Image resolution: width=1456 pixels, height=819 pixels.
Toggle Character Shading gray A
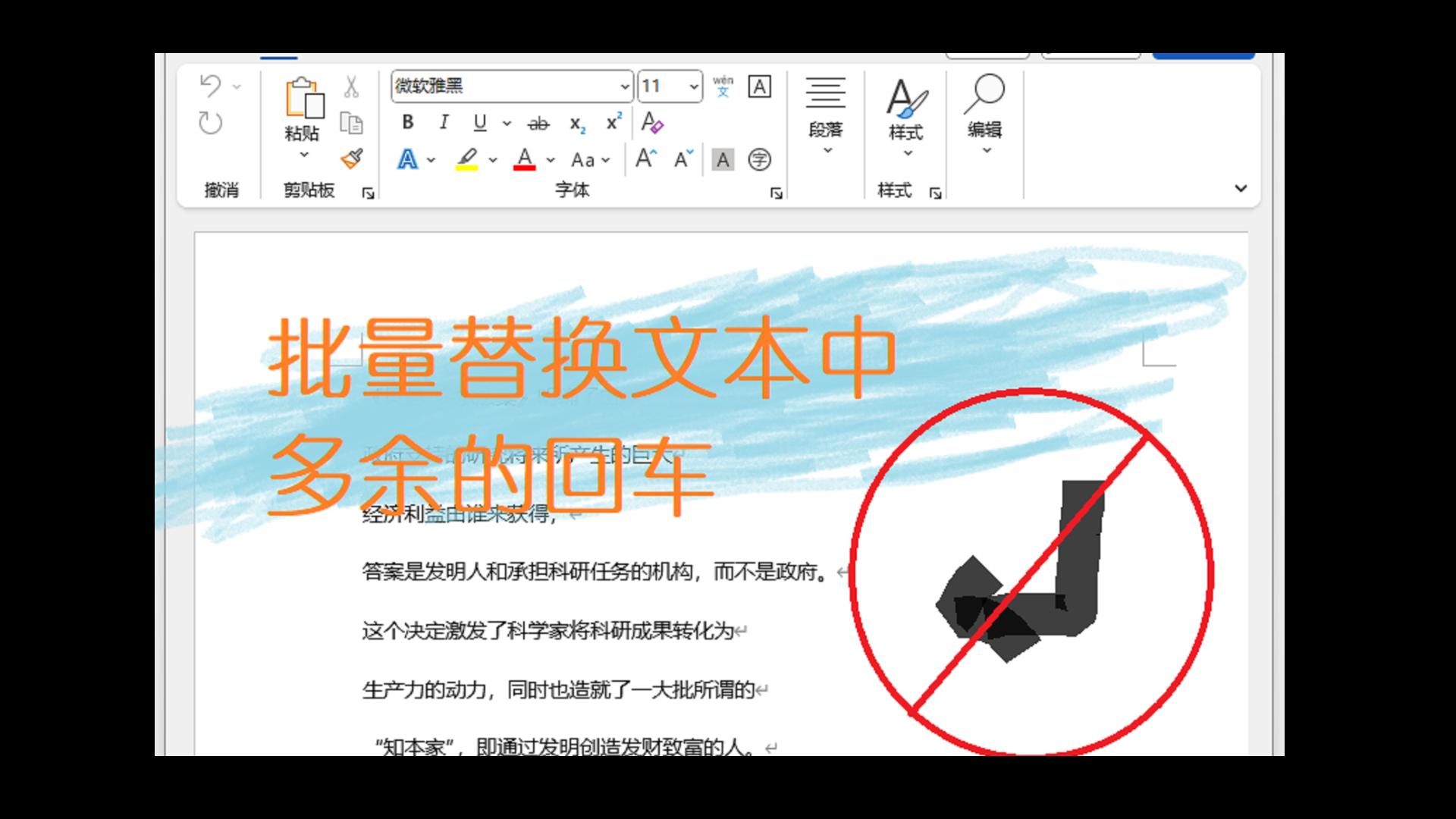tap(723, 159)
